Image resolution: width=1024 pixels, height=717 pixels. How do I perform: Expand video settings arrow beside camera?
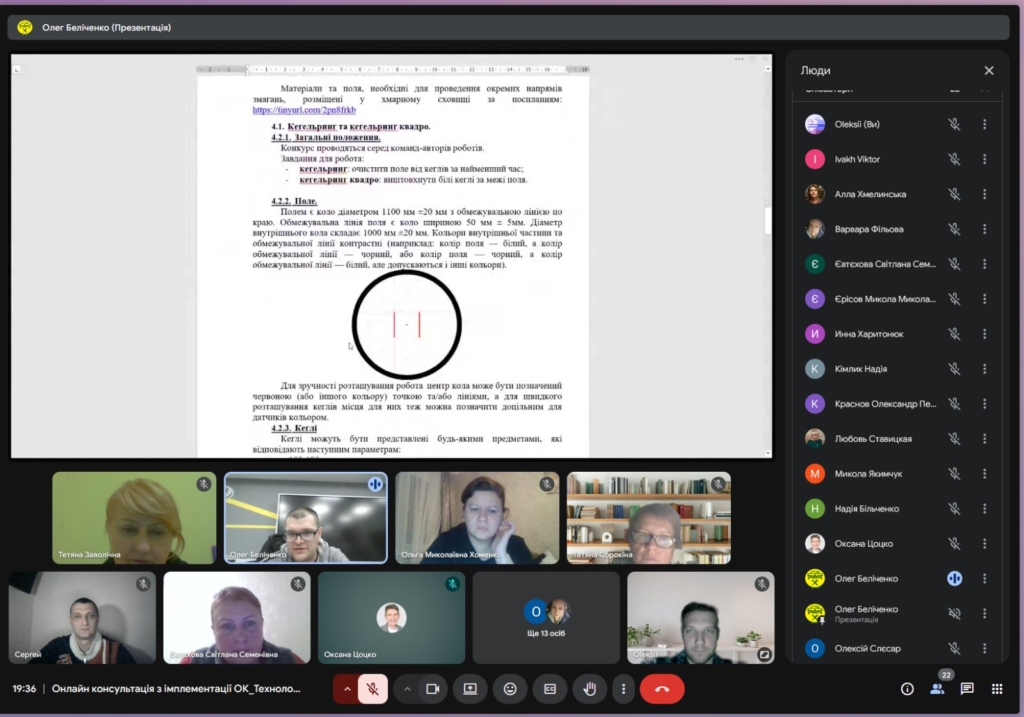click(x=408, y=689)
